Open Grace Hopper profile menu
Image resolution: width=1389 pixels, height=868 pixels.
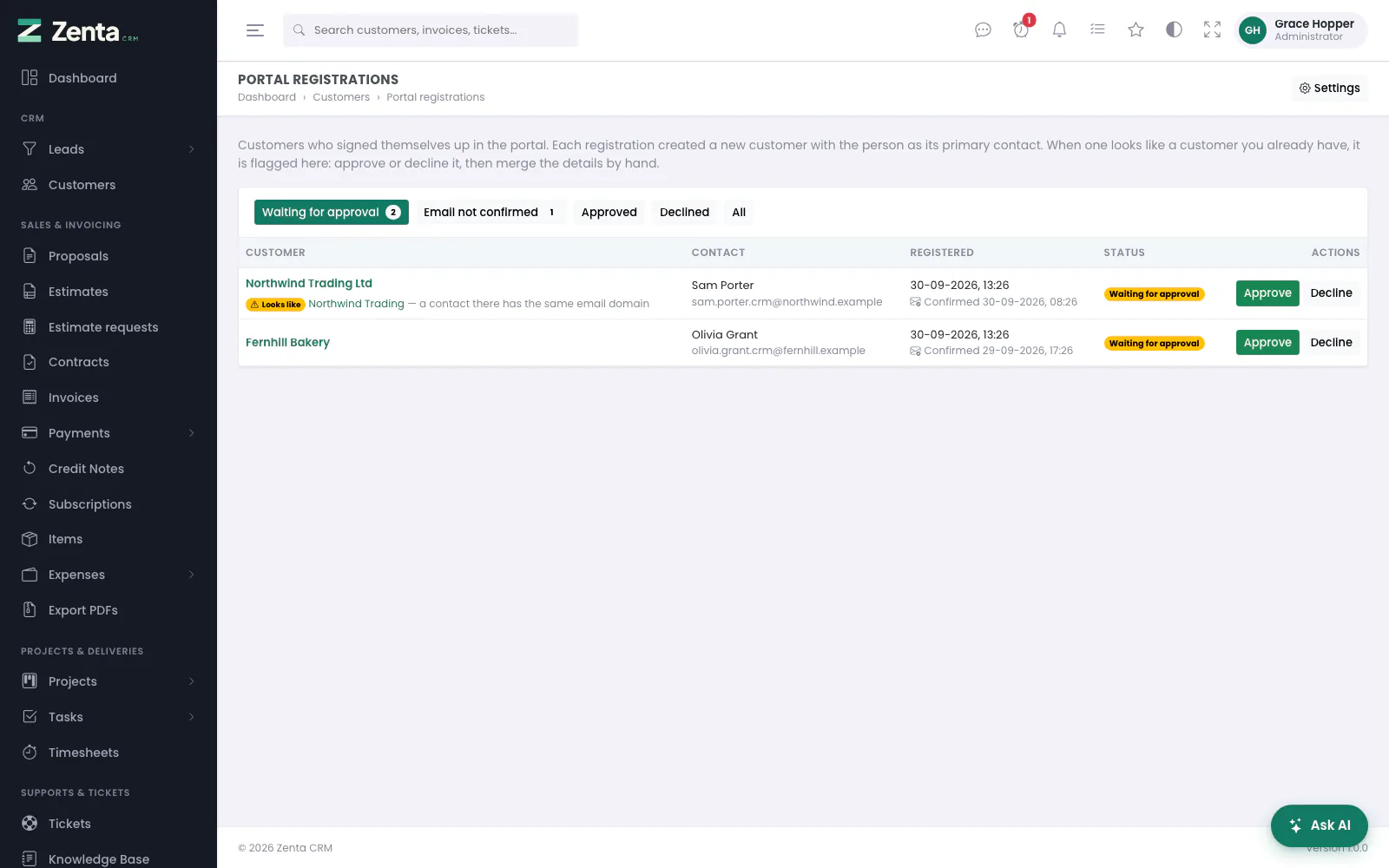click(1301, 30)
